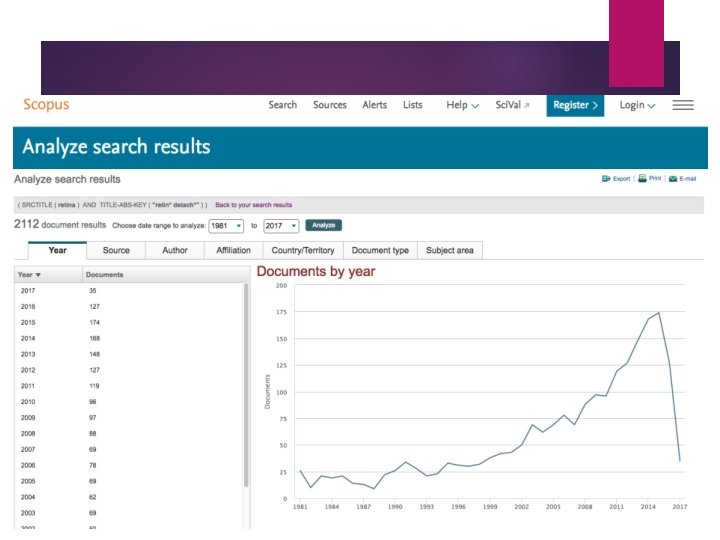Select the 2003 row in year table

(129, 513)
